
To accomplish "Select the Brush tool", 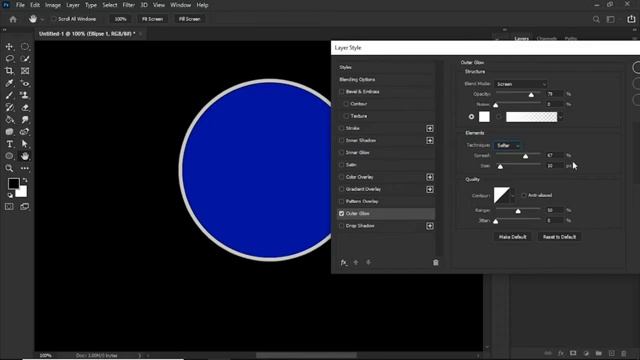I will tap(9, 96).
